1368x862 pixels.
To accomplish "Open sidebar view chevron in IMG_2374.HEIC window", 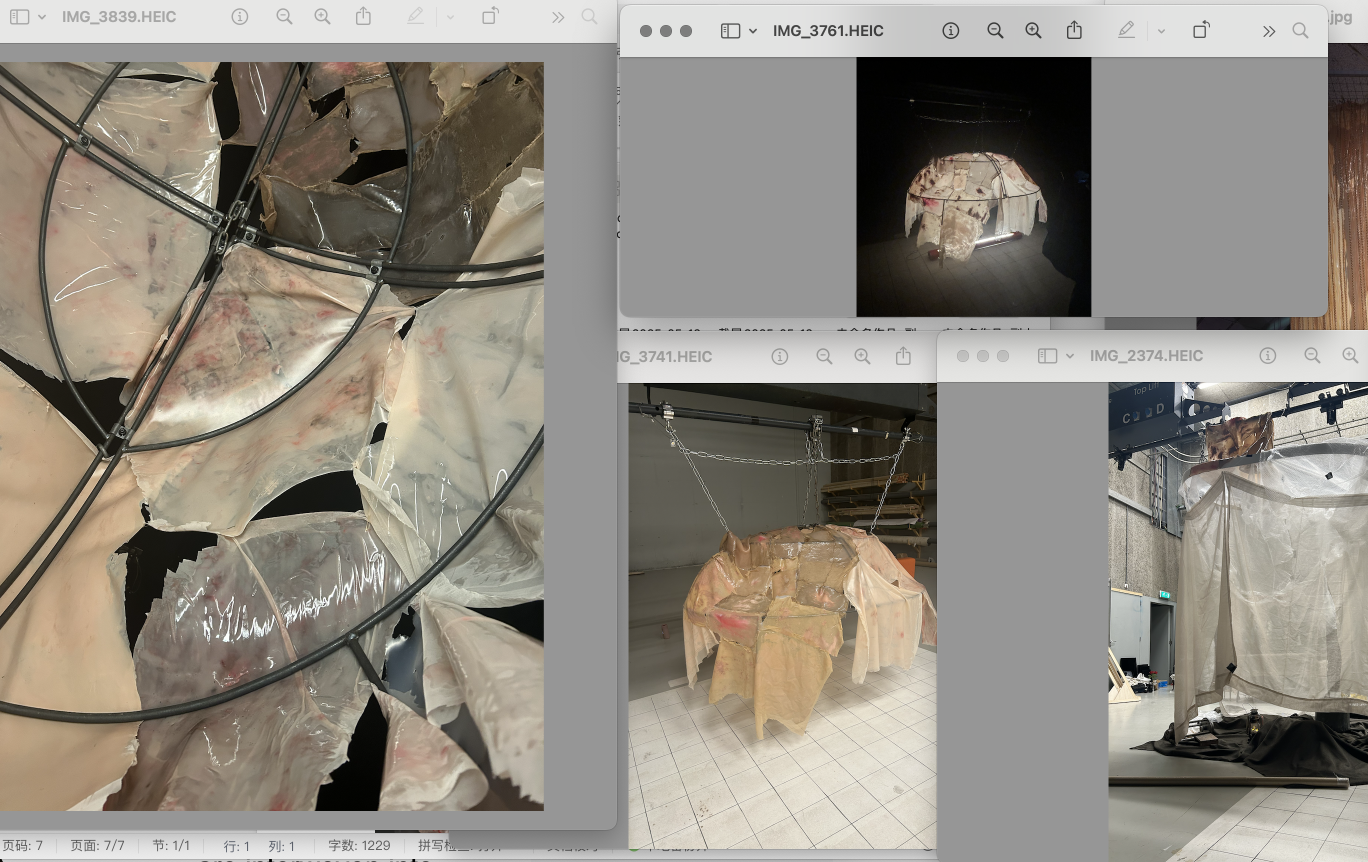I will point(1070,356).
